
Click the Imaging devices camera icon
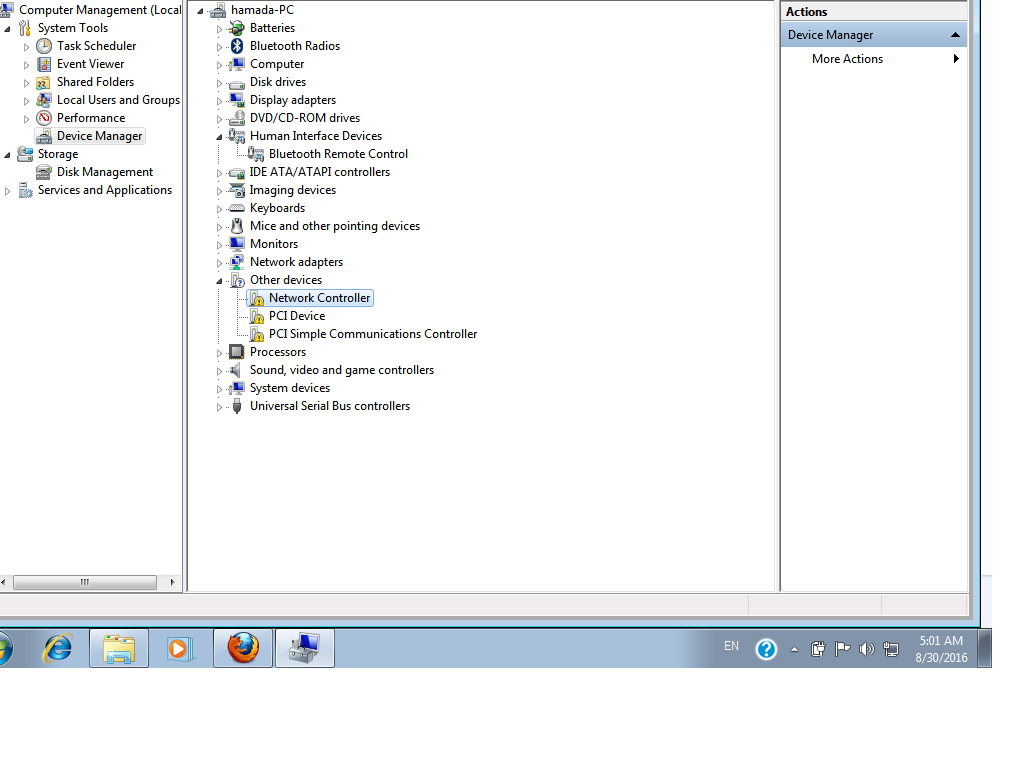[236, 190]
